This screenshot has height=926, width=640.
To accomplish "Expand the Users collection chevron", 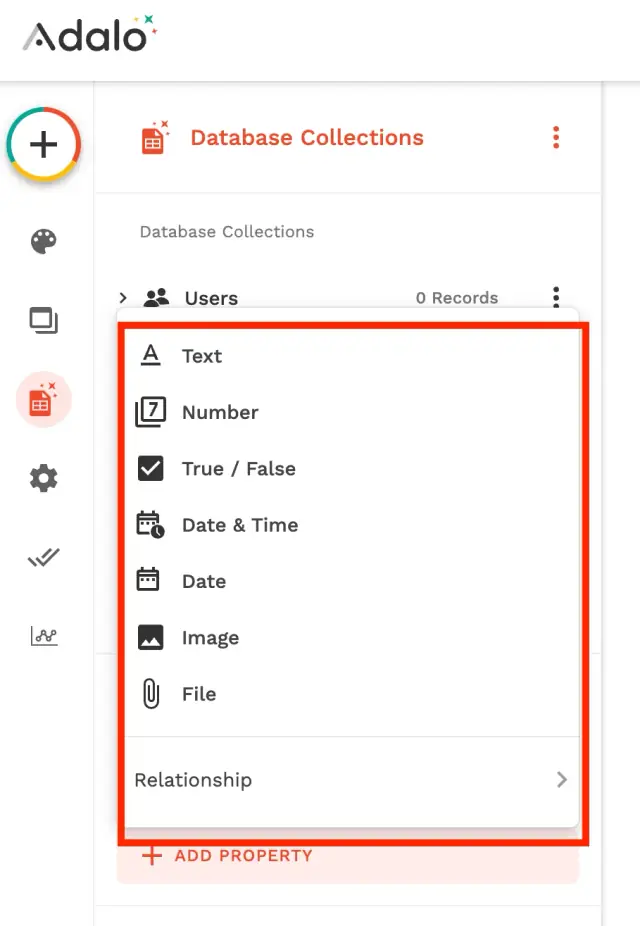I will tap(123, 298).
